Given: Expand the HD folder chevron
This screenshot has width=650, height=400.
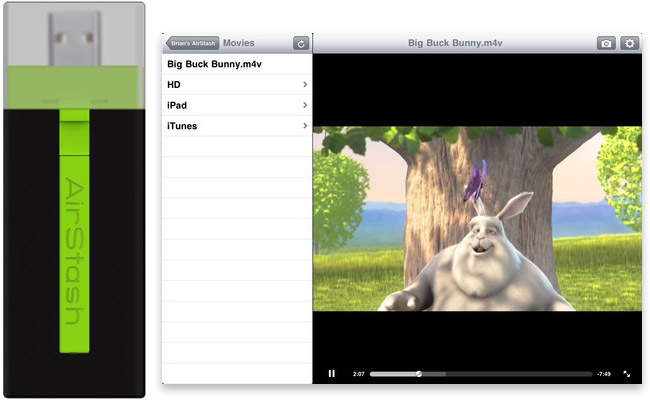Looking at the screenshot, I should [x=304, y=84].
